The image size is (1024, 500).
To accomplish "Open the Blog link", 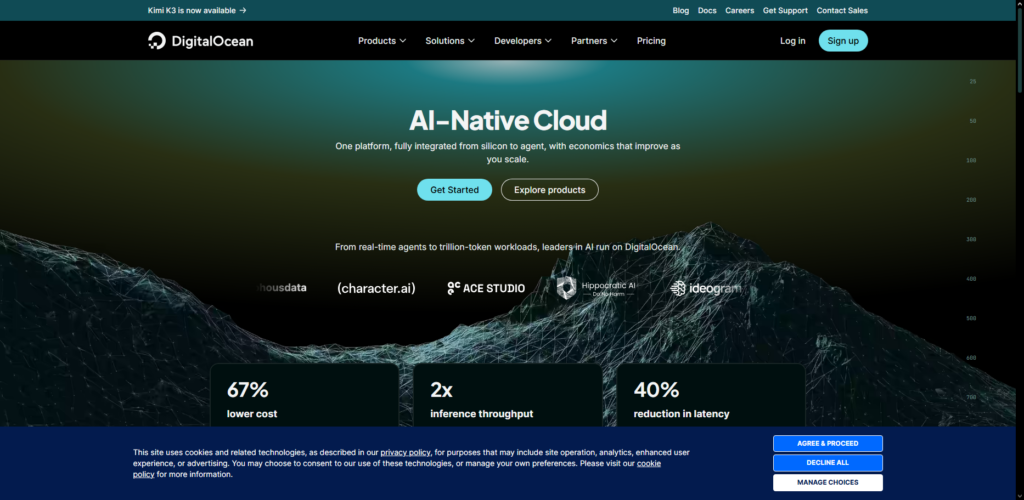I will coord(680,10).
